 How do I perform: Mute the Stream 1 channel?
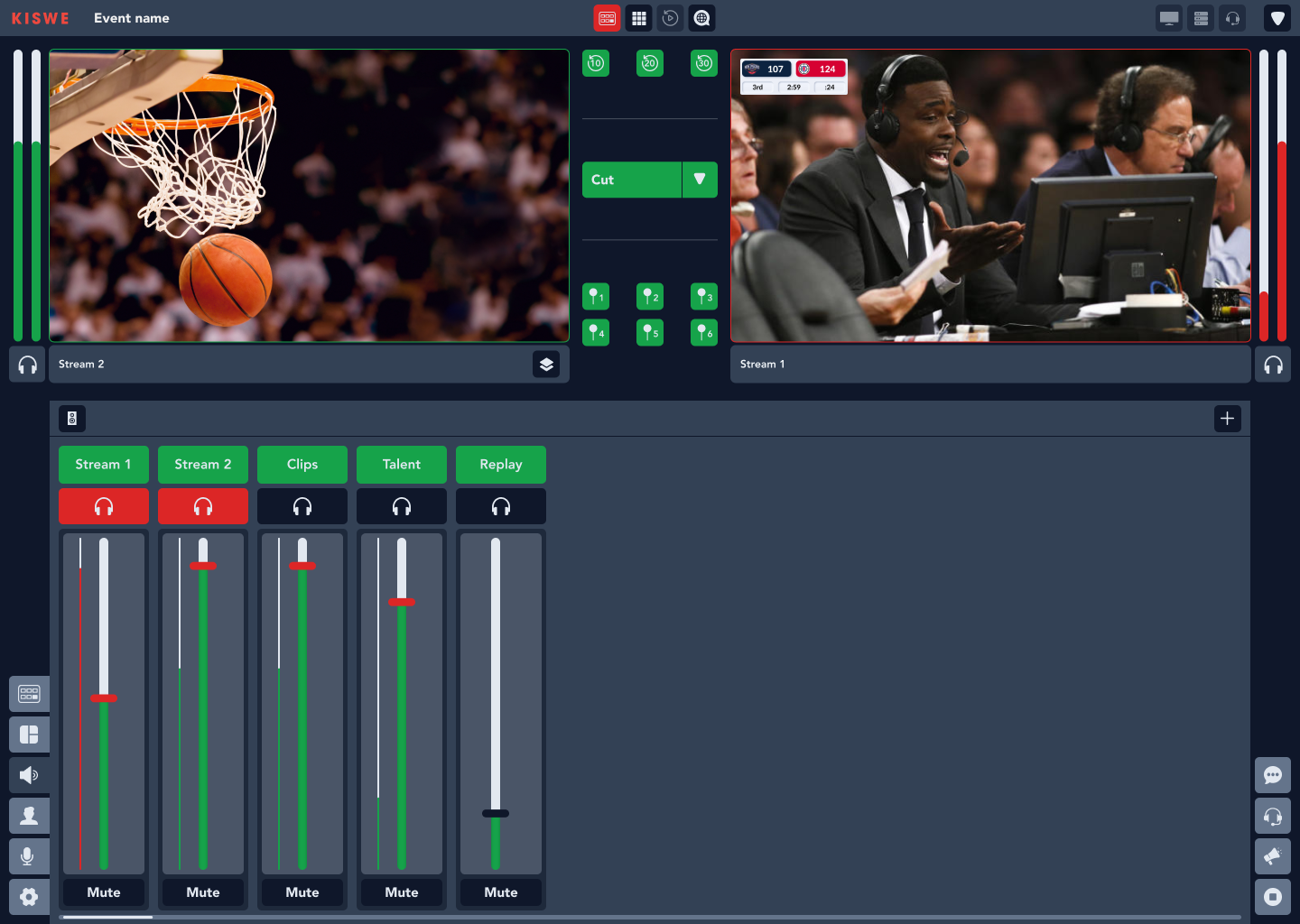pyautogui.click(x=104, y=892)
